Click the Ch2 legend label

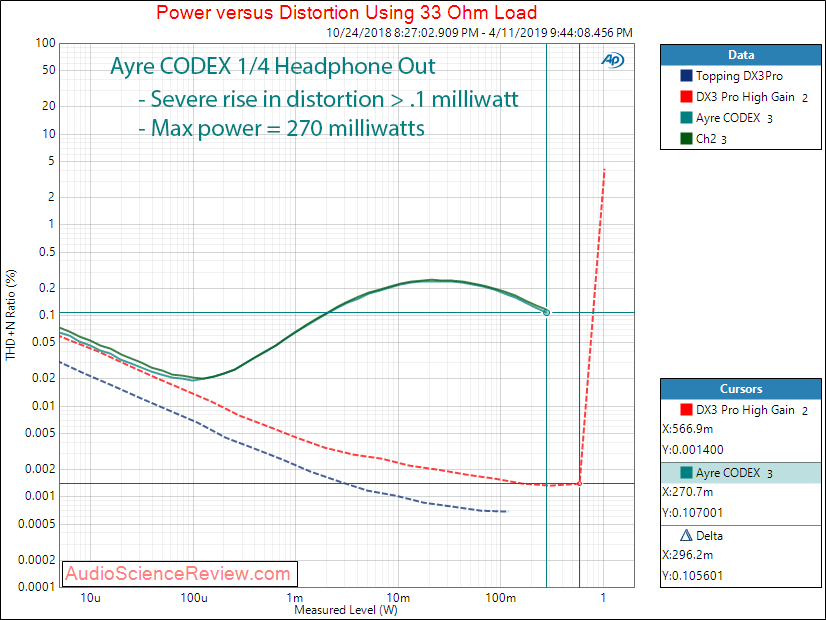[706, 139]
